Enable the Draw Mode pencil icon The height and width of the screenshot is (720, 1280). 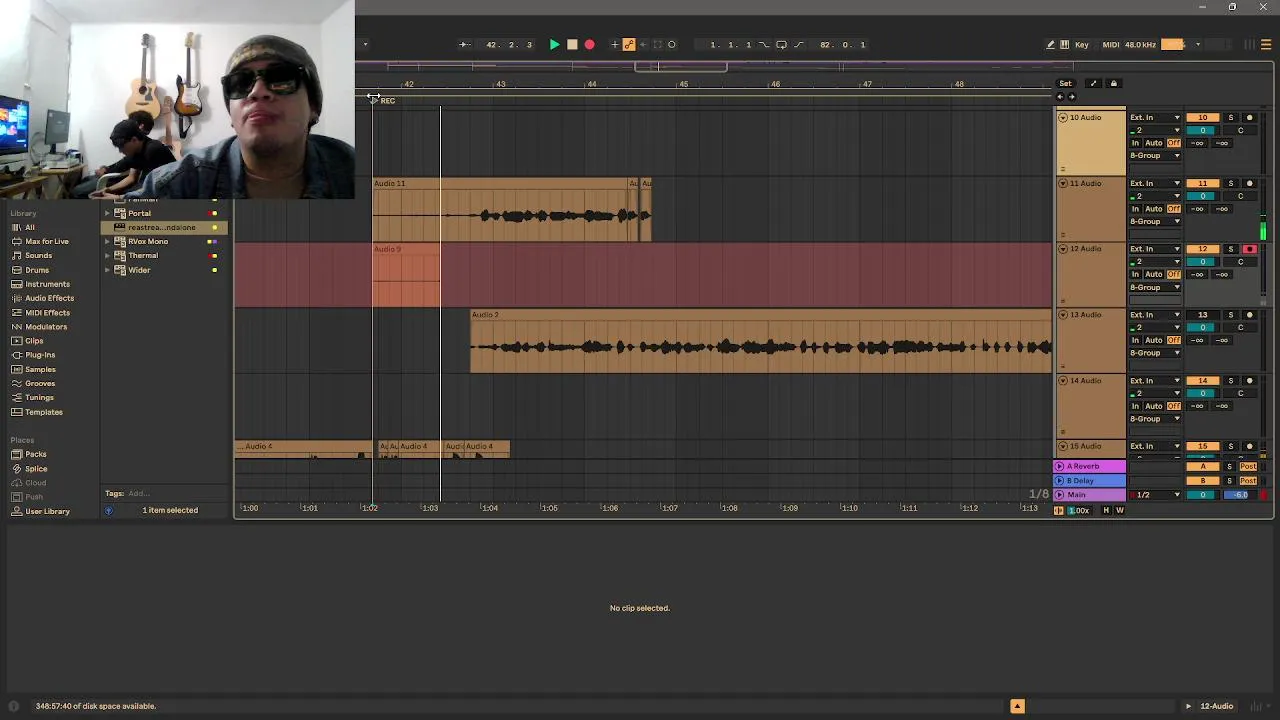click(1050, 44)
